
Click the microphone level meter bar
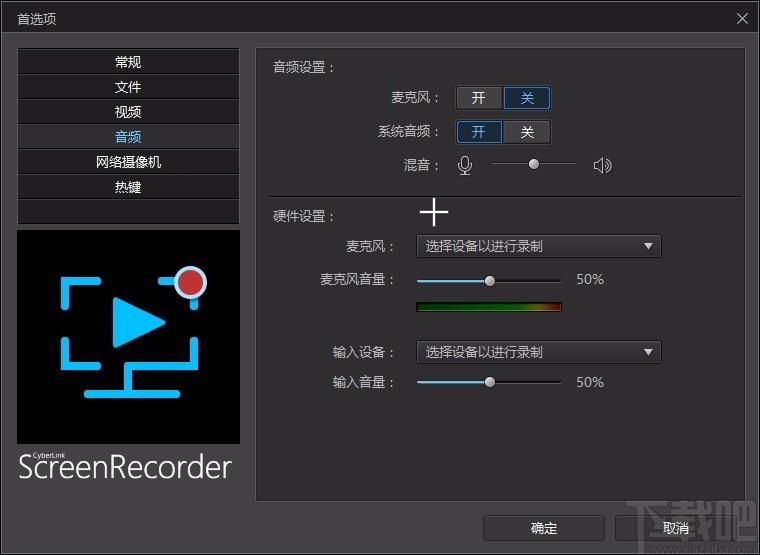click(x=489, y=307)
